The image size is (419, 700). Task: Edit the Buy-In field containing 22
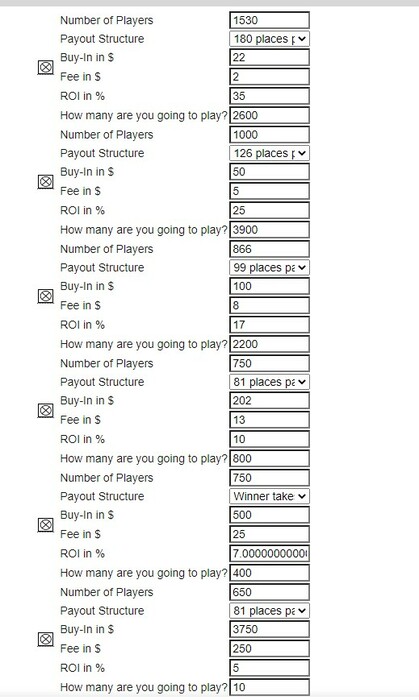click(270, 57)
